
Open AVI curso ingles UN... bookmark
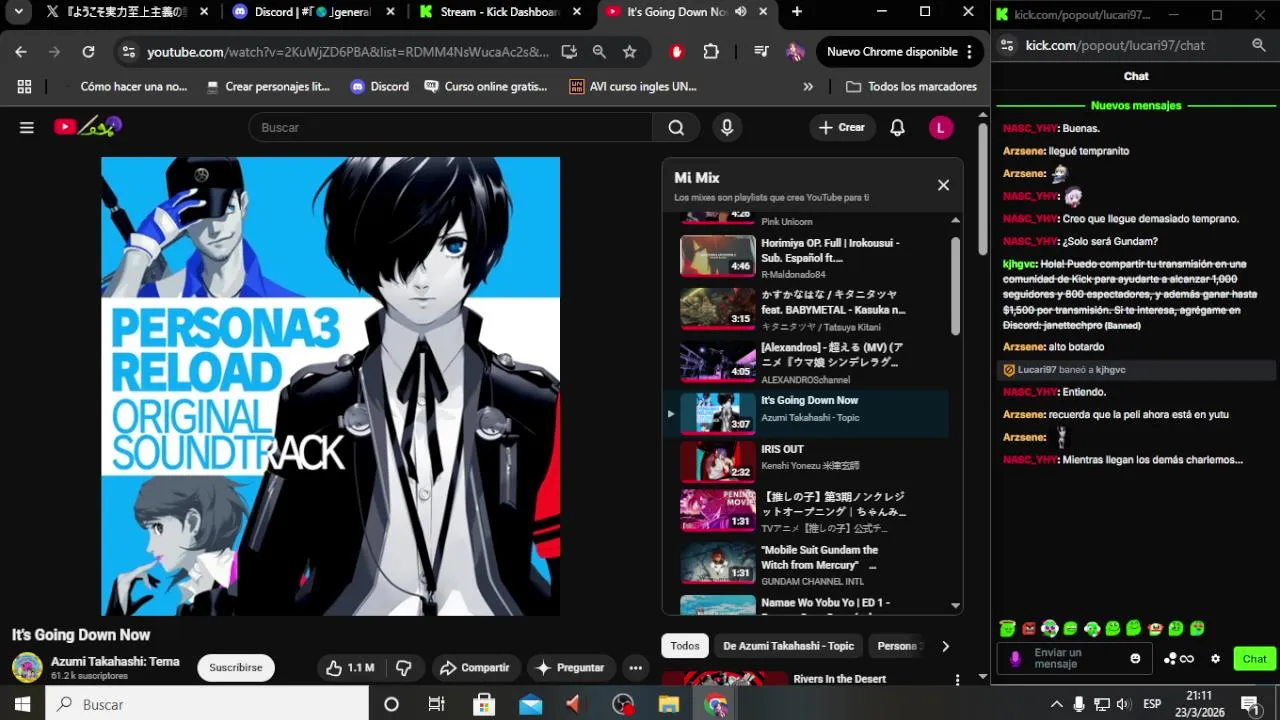point(633,87)
